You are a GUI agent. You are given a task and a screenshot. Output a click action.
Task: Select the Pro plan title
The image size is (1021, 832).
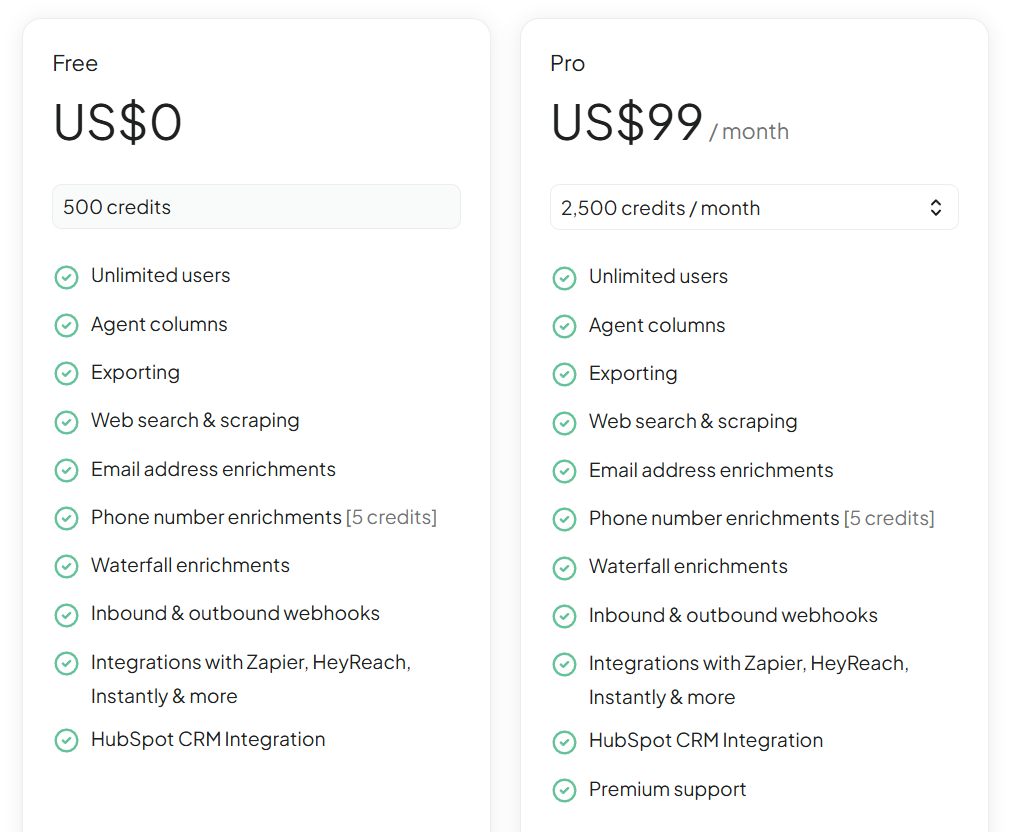click(x=568, y=63)
